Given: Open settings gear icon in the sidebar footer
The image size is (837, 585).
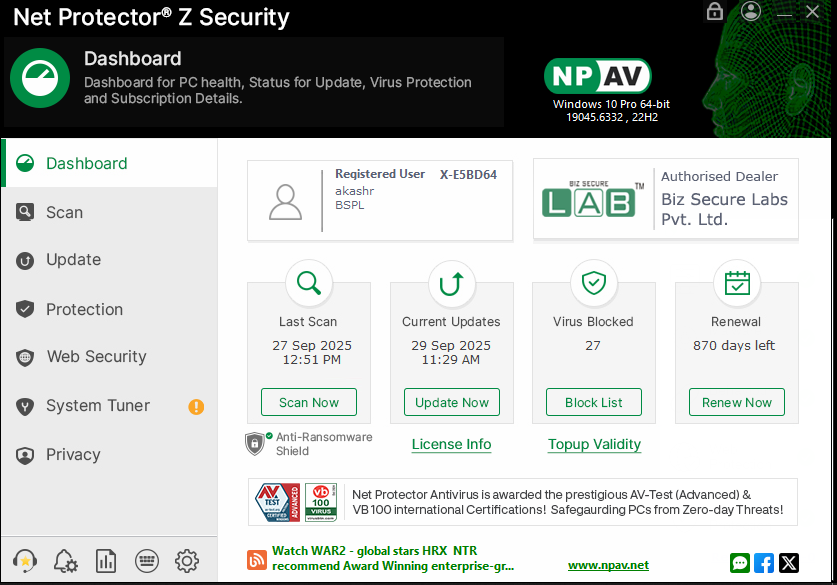Looking at the screenshot, I should pyautogui.click(x=187, y=561).
